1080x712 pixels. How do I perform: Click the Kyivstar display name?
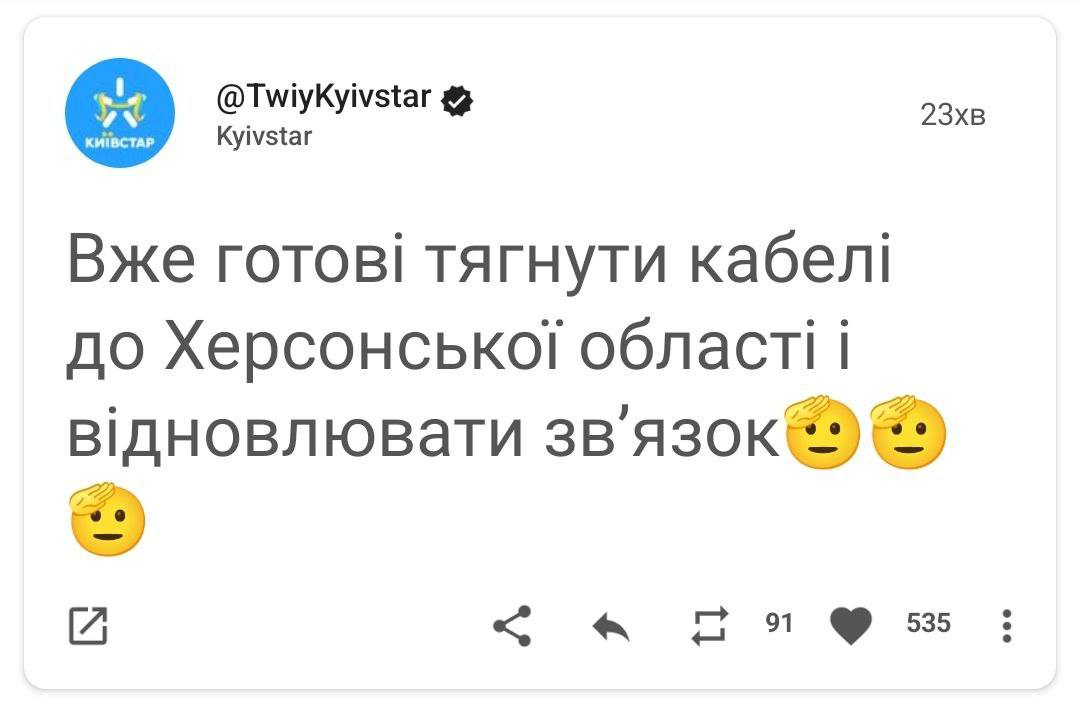coord(264,137)
